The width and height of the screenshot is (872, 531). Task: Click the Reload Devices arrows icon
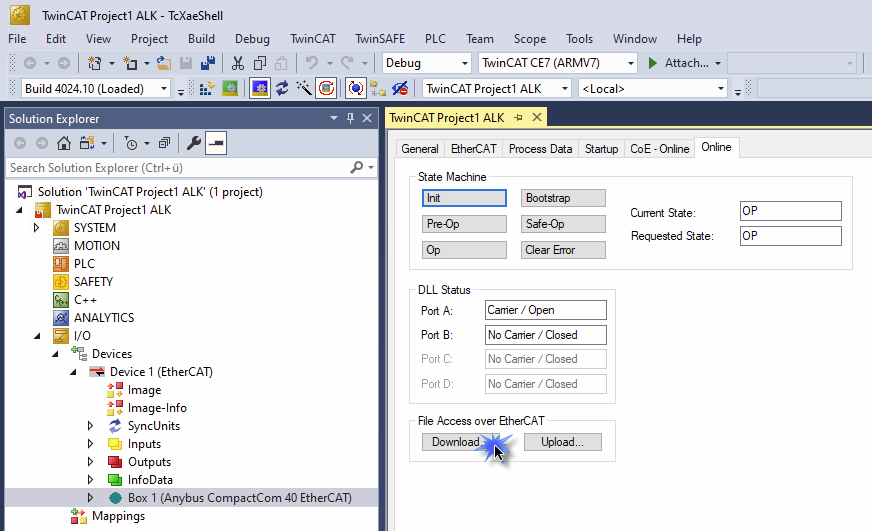(x=282, y=88)
